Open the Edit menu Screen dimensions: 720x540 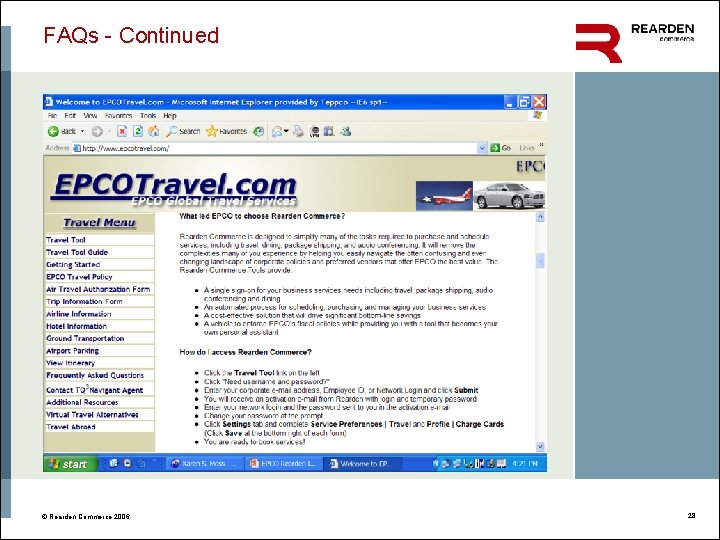click(70, 116)
